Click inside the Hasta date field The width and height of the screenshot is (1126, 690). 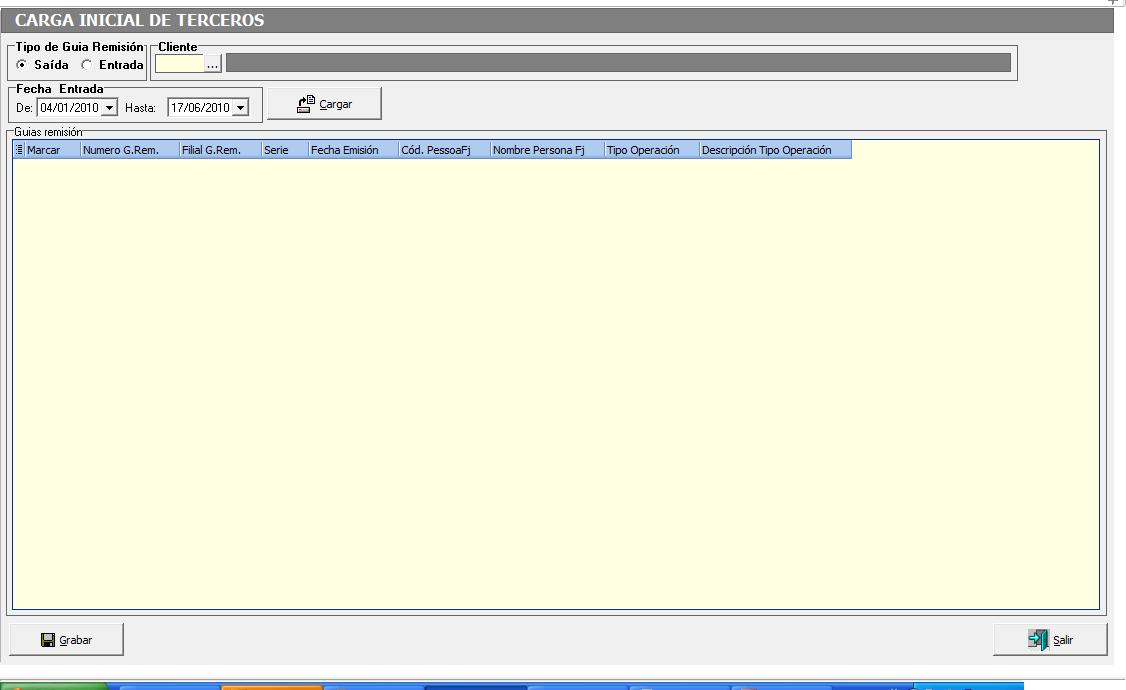point(199,108)
